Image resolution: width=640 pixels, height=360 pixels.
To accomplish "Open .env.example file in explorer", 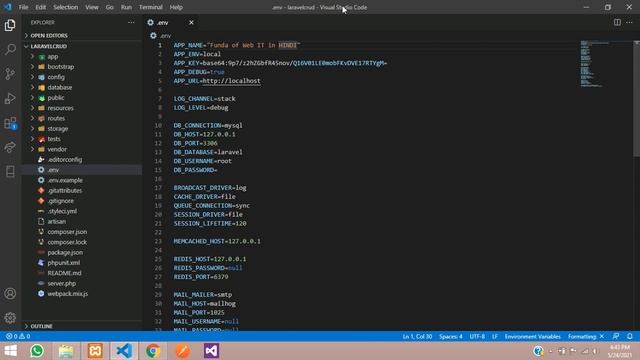I will point(82,180).
